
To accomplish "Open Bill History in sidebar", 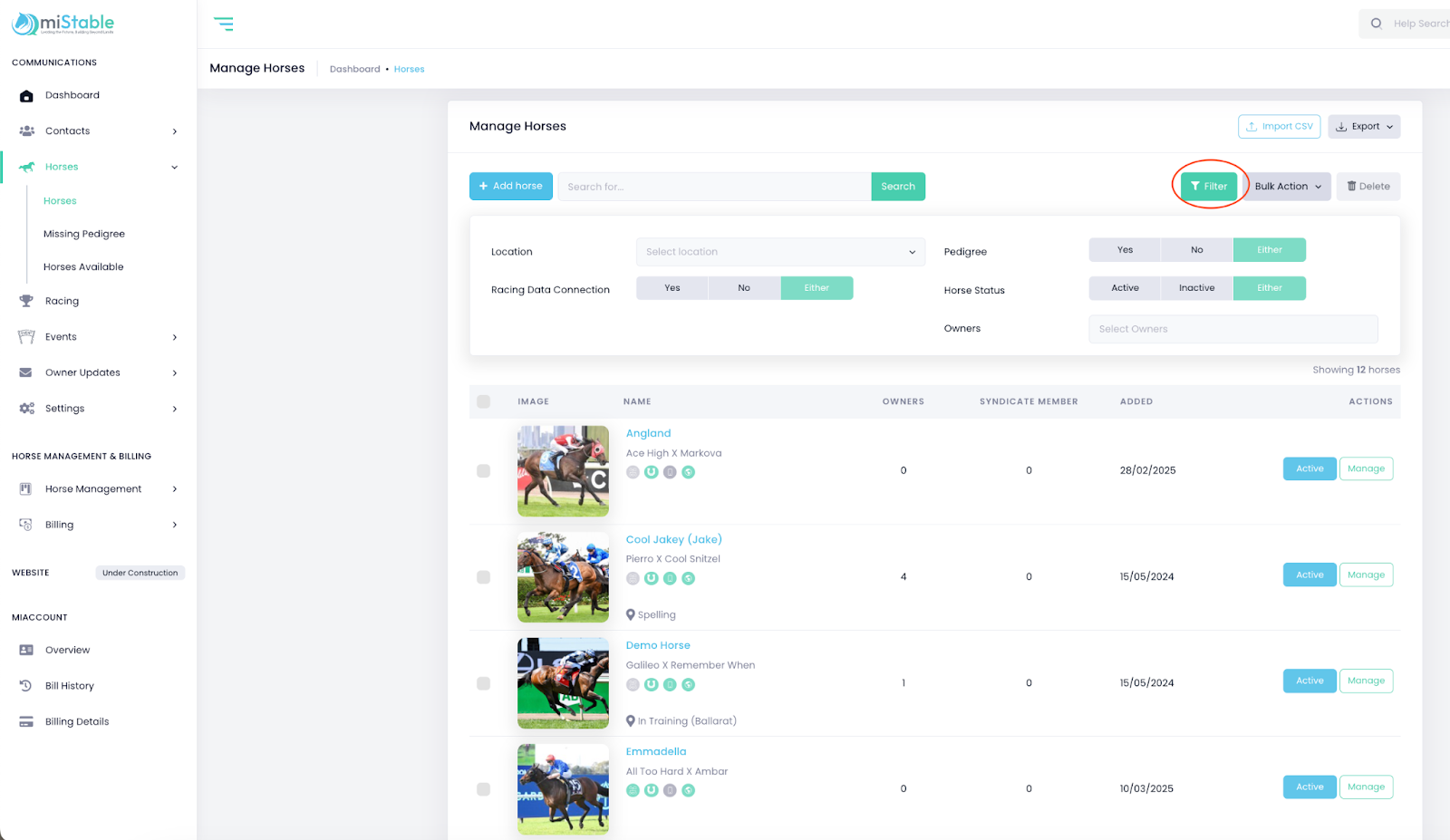I will (x=69, y=686).
